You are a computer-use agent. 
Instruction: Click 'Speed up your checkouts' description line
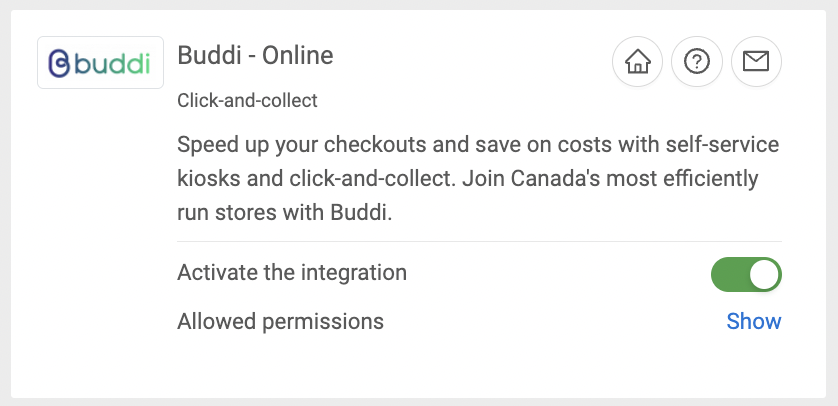477,145
